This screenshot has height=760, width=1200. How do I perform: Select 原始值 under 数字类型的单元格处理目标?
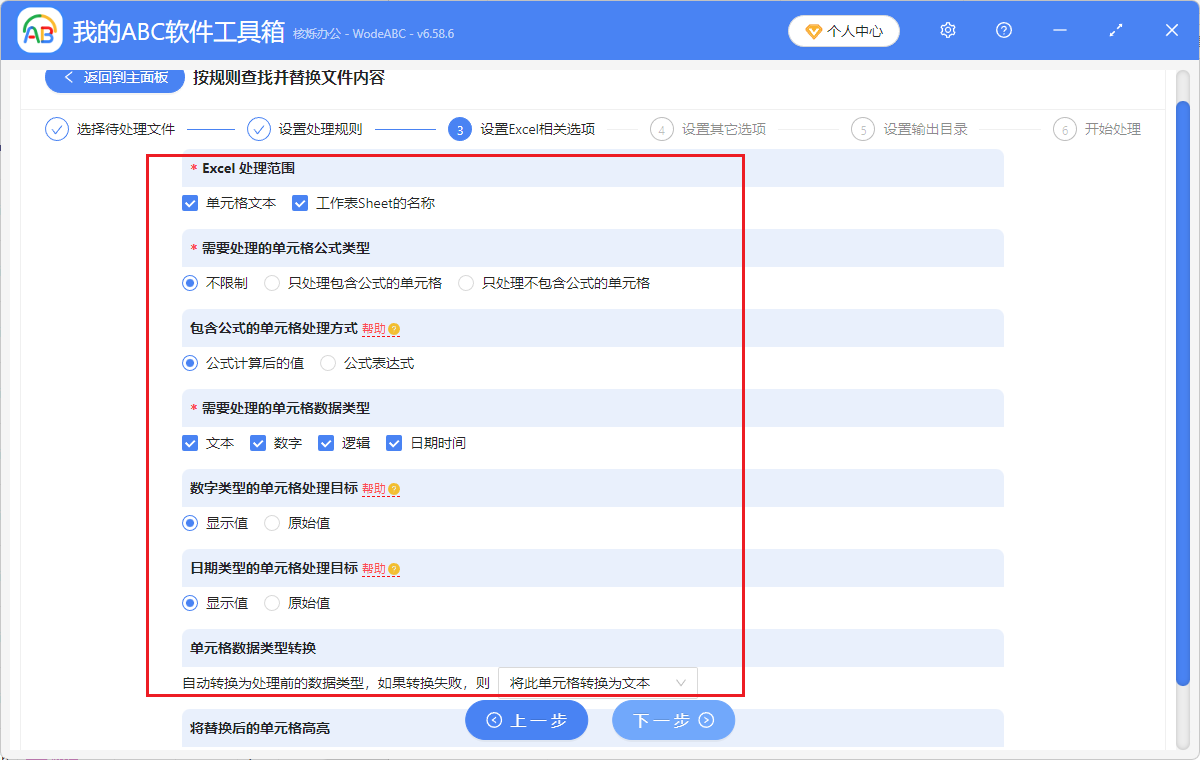click(x=271, y=522)
